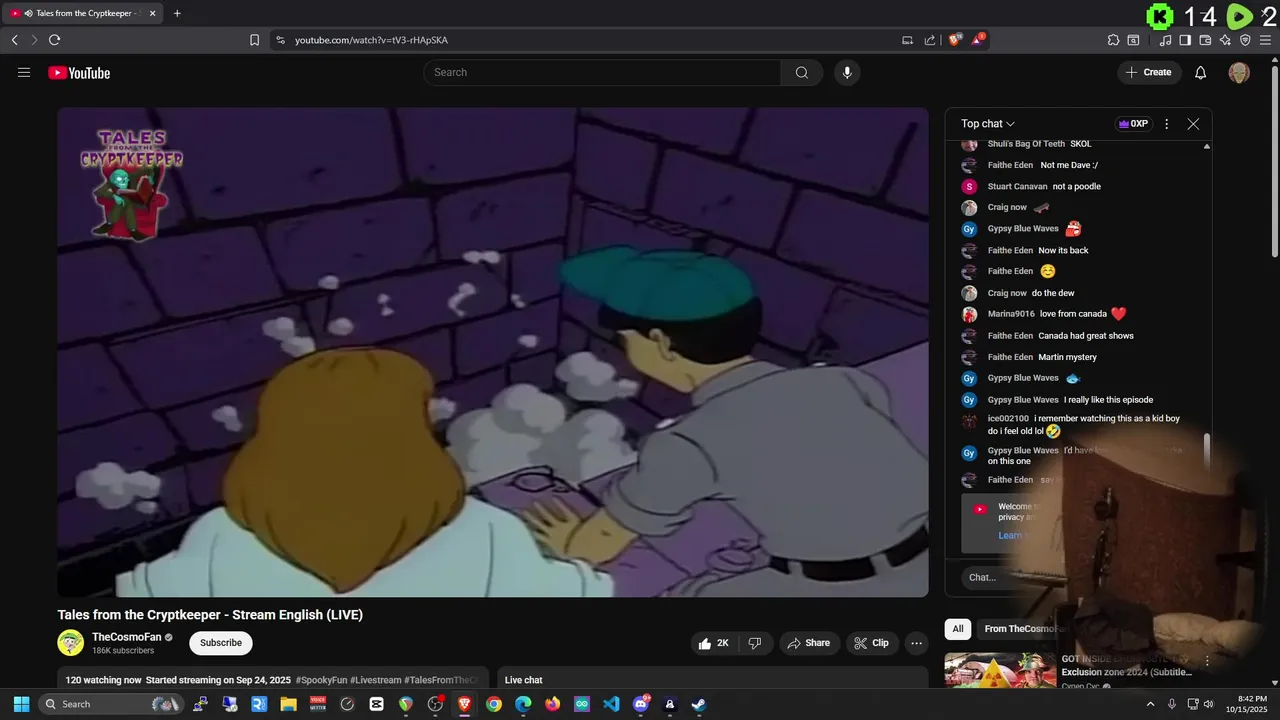Click the live chat scrollbar thumb

point(1206,451)
